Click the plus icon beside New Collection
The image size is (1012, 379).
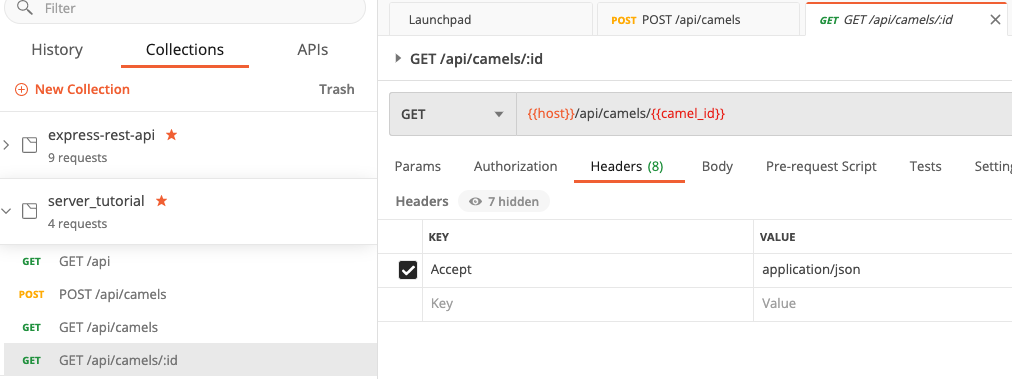point(21,90)
